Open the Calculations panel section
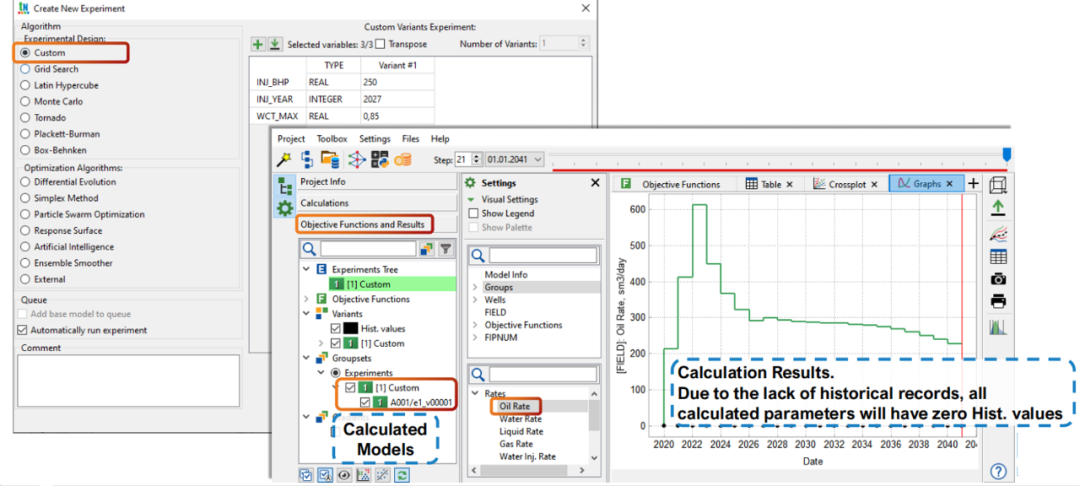This screenshot has height=486, width=1080. 325,203
